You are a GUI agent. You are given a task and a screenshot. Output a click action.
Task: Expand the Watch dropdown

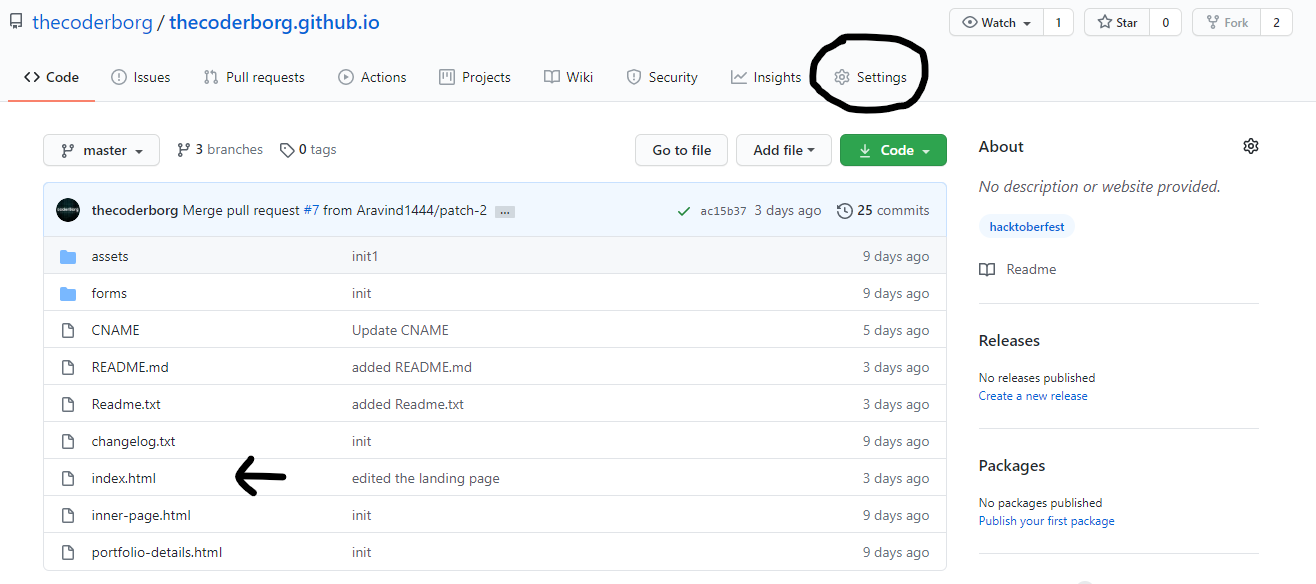(x=996, y=22)
